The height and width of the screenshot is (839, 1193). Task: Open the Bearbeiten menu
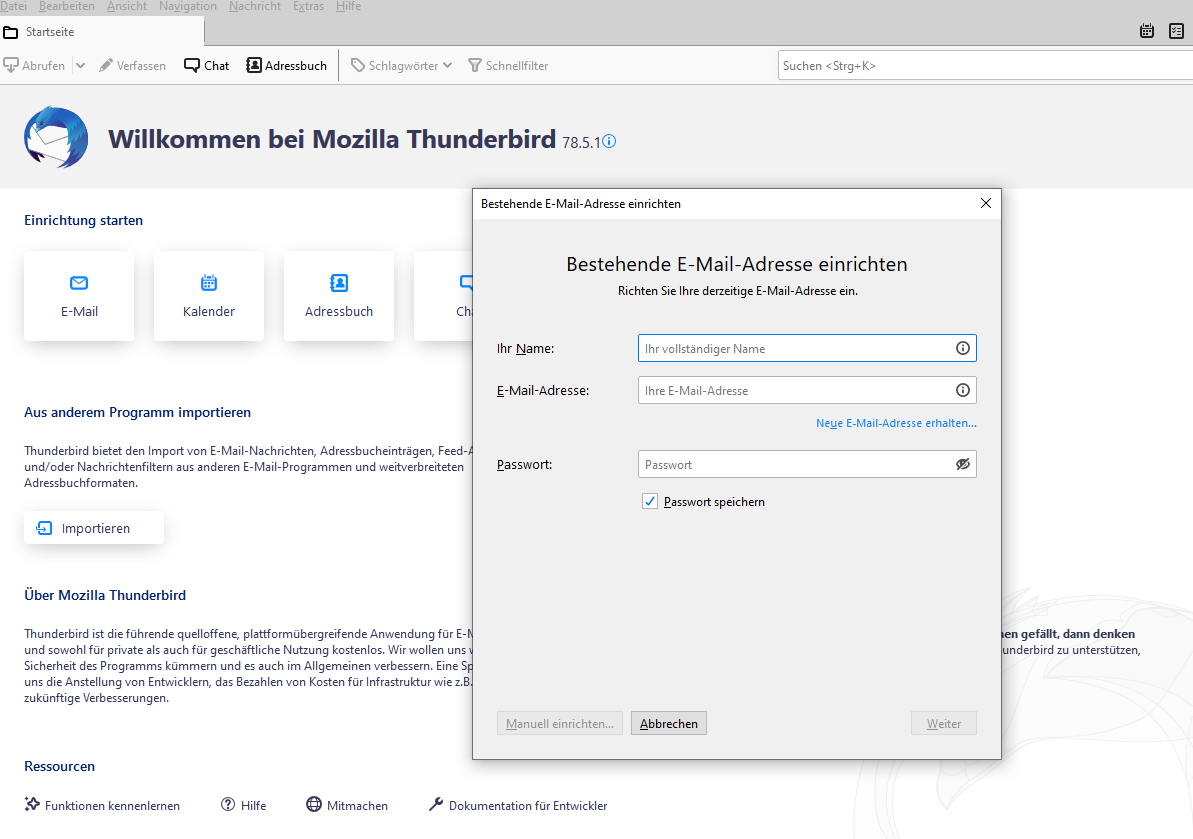(67, 6)
